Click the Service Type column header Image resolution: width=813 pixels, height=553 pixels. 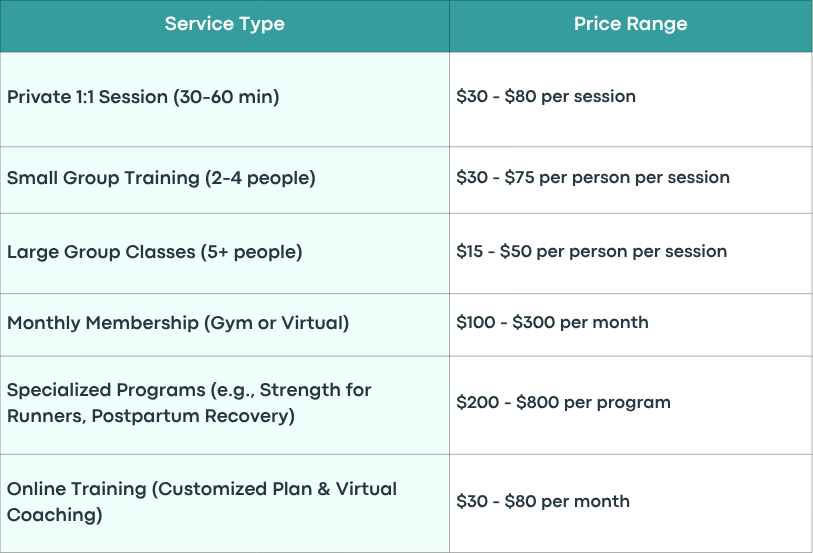click(x=225, y=26)
